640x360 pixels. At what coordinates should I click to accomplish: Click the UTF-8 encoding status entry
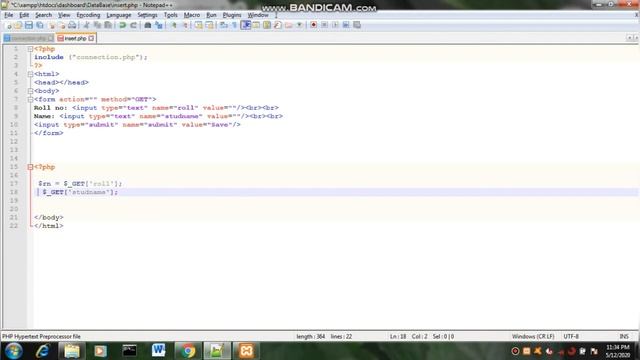(571, 337)
